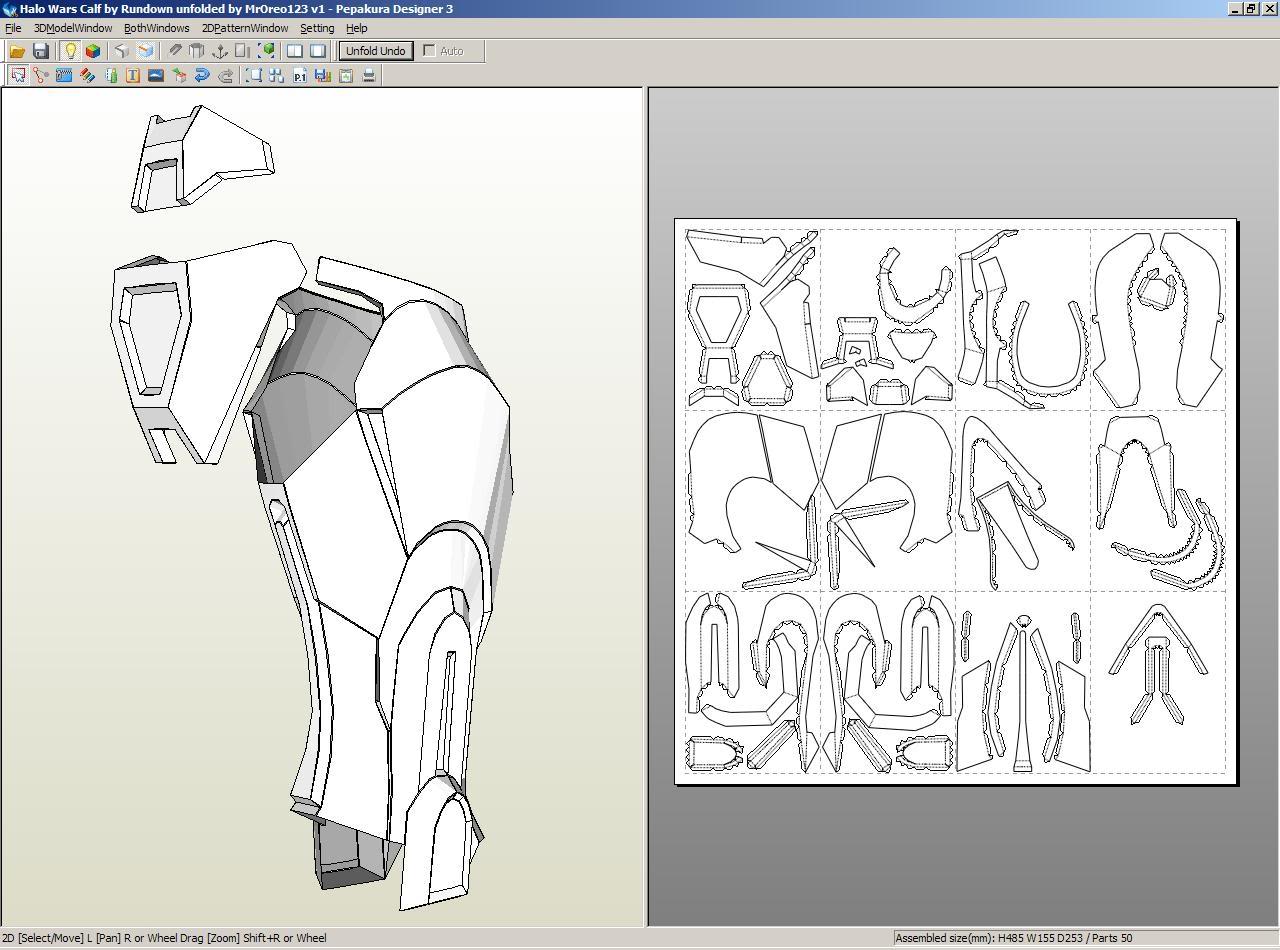Image resolution: width=1280 pixels, height=950 pixels.
Task: Click the Pepakura app icon in title bar
Action: coord(9,8)
